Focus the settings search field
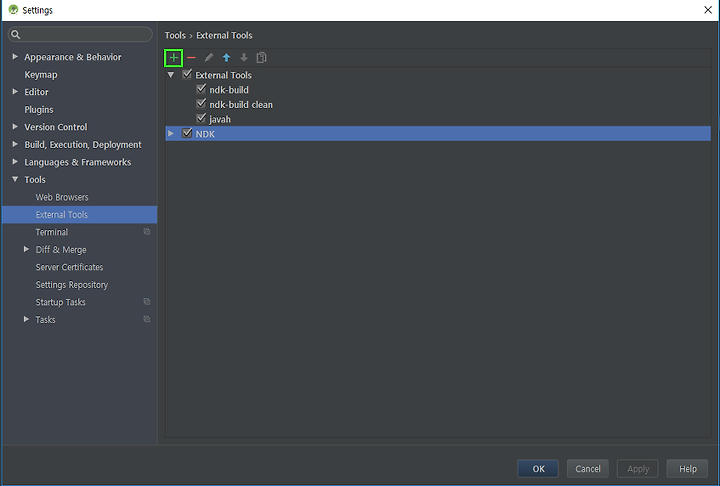The image size is (720, 486). [x=80, y=34]
